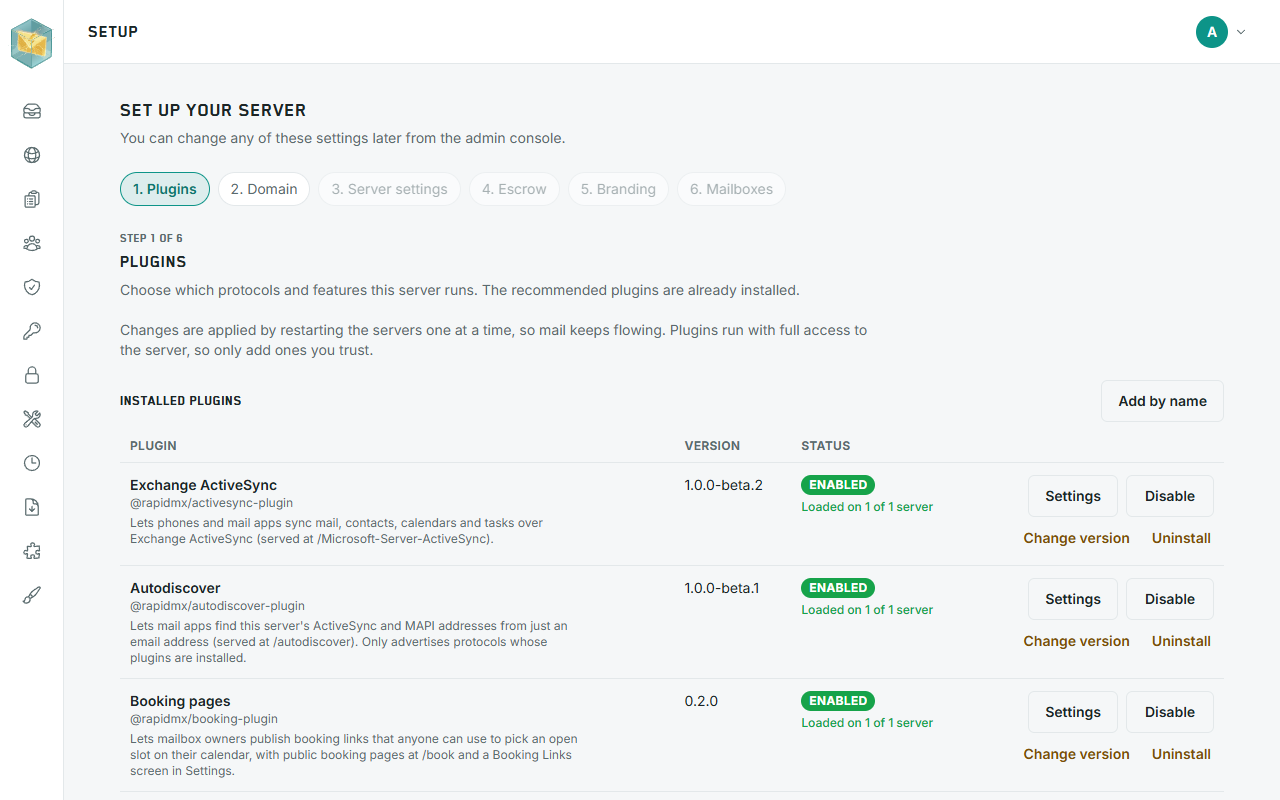The height and width of the screenshot is (800, 1280).
Task: Open the key sidebar icon
Action: tap(32, 331)
